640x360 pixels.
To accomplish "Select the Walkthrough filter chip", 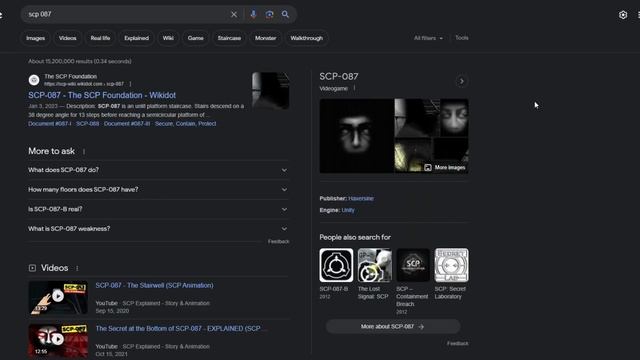I will [307, 38].
